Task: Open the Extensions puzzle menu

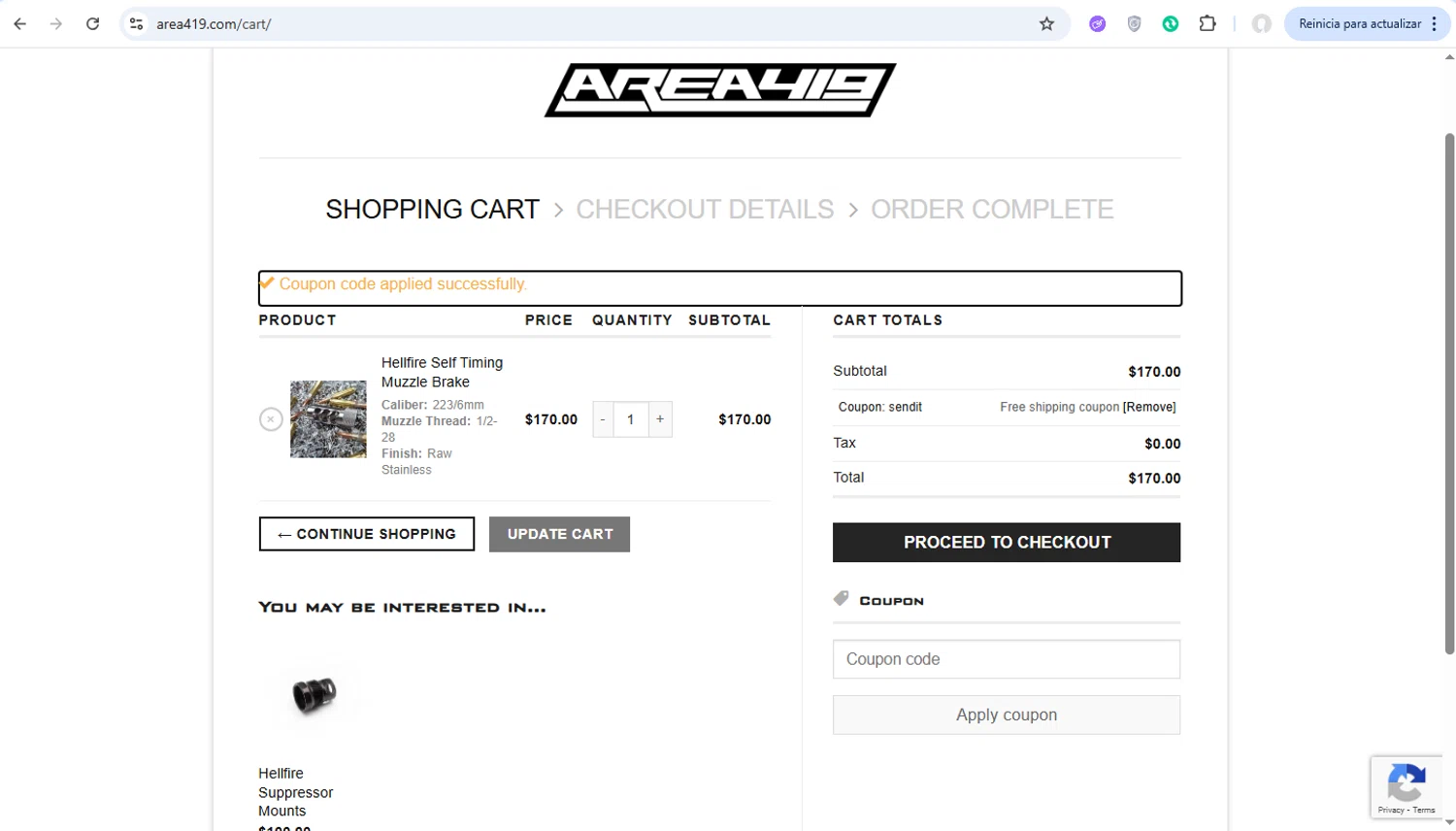Action: (x=1208, y=24)
